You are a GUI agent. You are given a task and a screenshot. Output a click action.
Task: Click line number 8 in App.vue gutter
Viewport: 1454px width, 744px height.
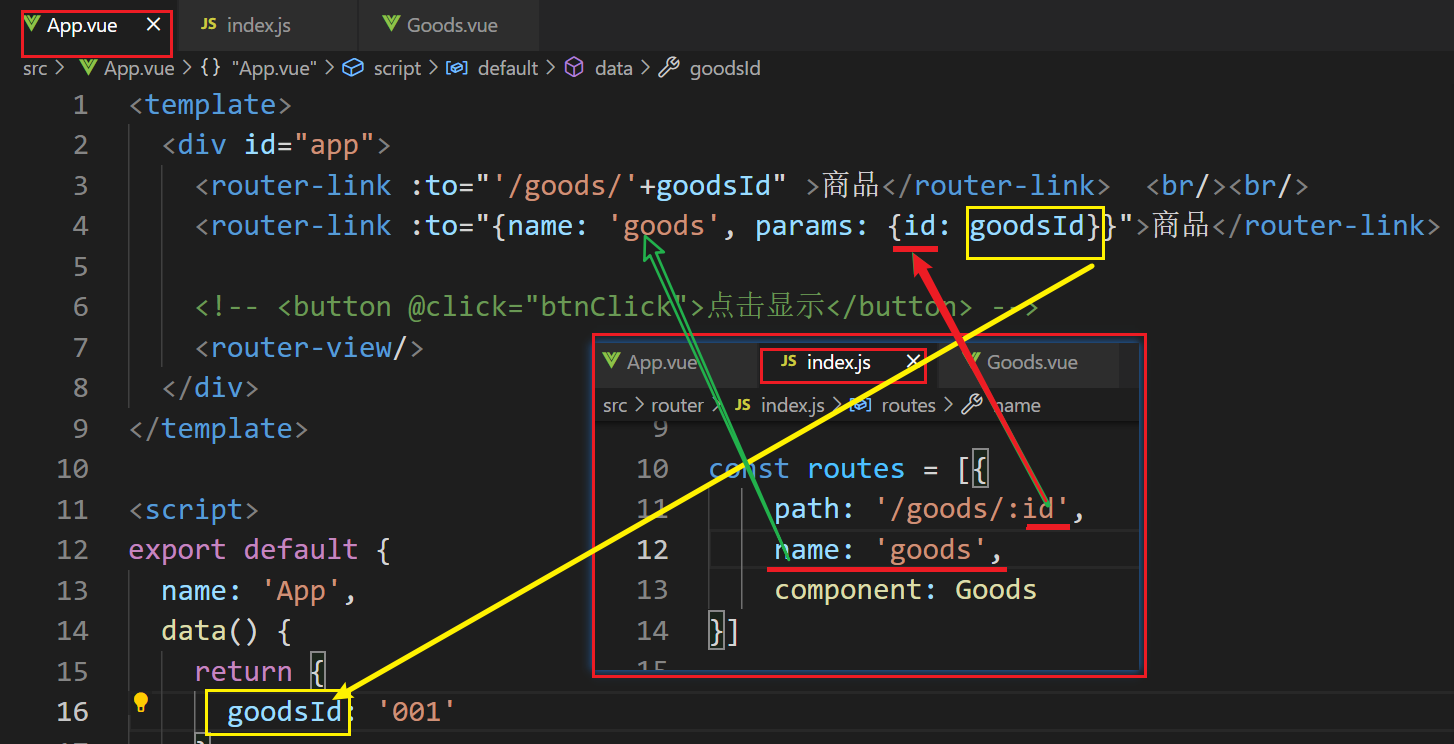click(80, 387)
